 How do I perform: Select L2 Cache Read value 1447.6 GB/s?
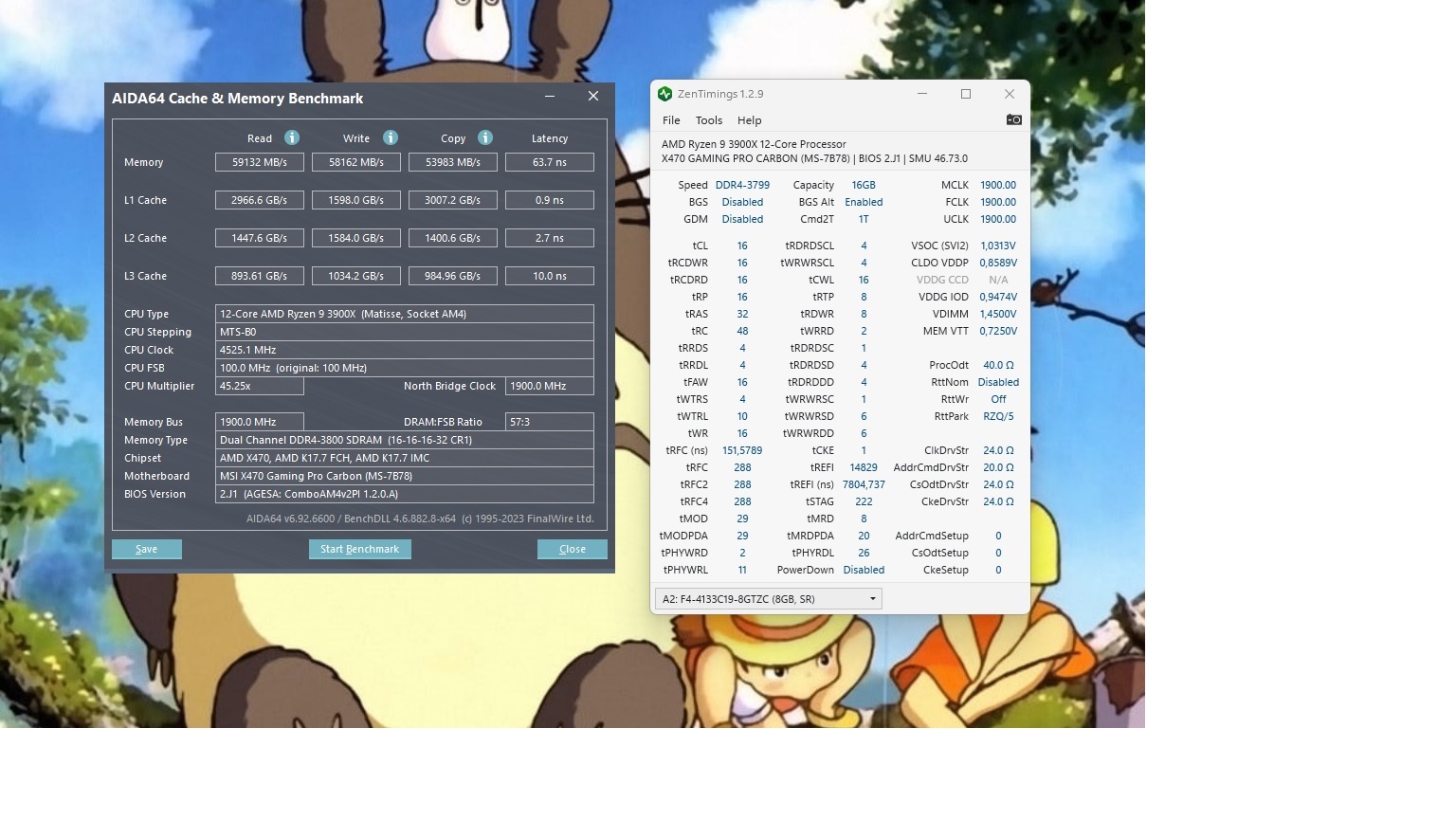pyautogui.click(x=260, y=238)
